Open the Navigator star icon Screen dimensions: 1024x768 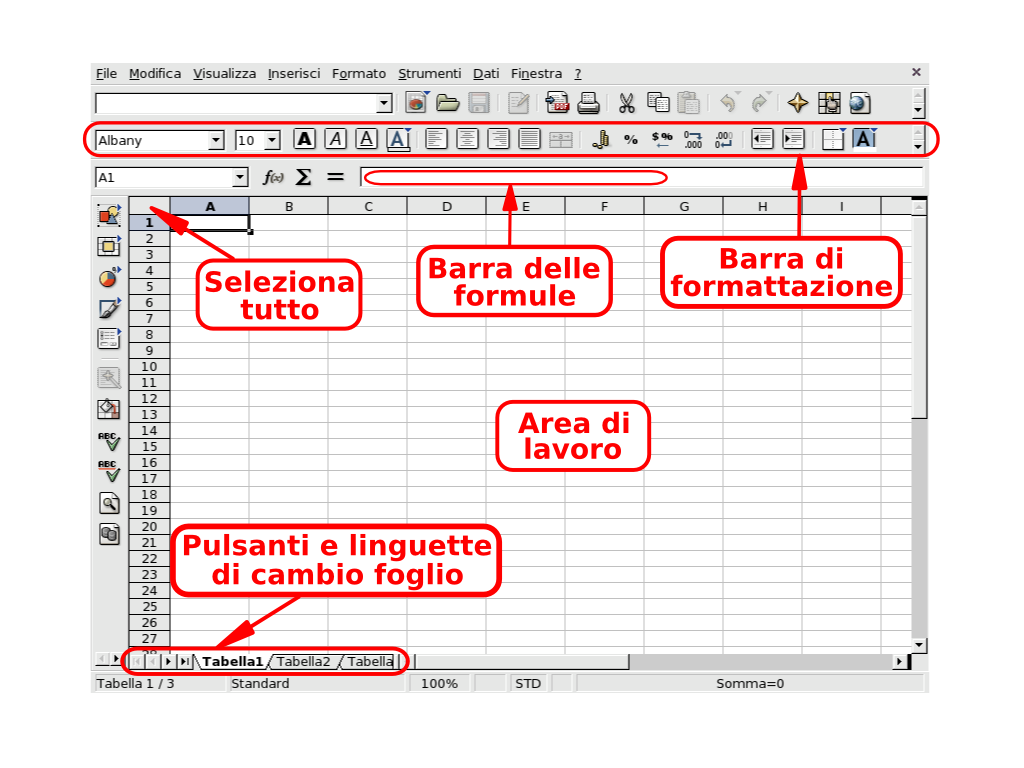coord(797,103)
